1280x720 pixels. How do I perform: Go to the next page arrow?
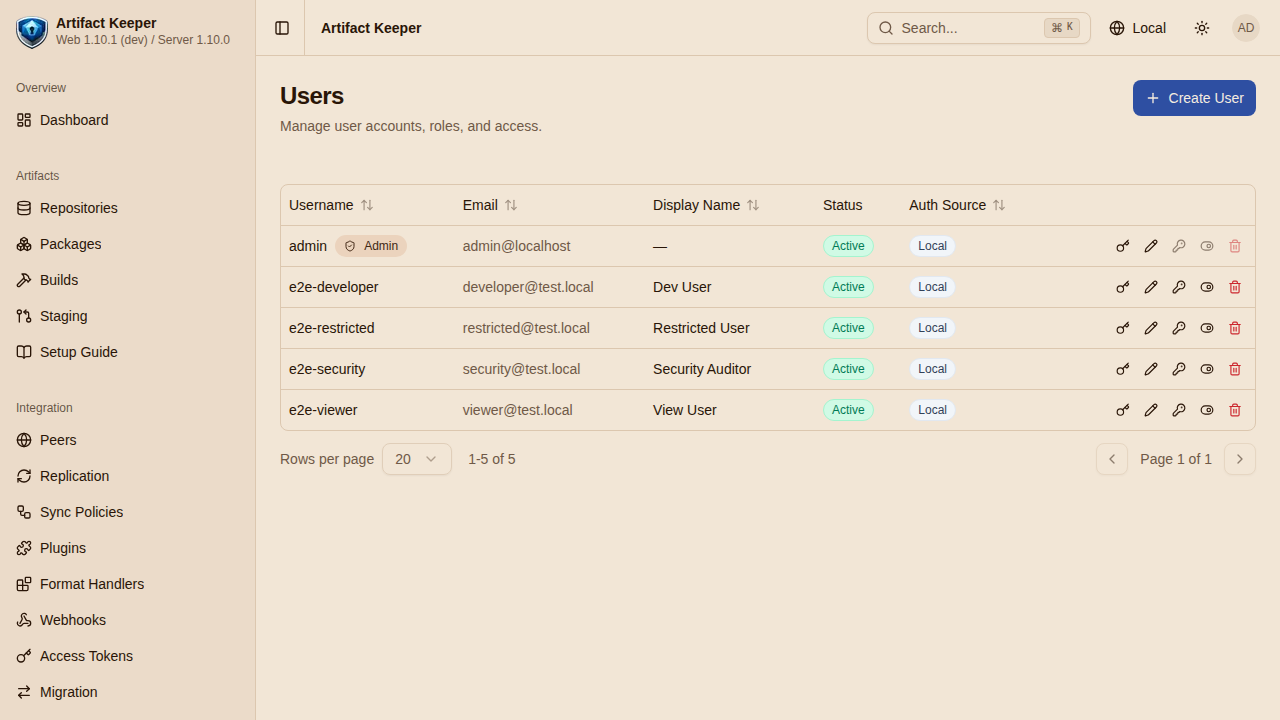pos(1240,459)
